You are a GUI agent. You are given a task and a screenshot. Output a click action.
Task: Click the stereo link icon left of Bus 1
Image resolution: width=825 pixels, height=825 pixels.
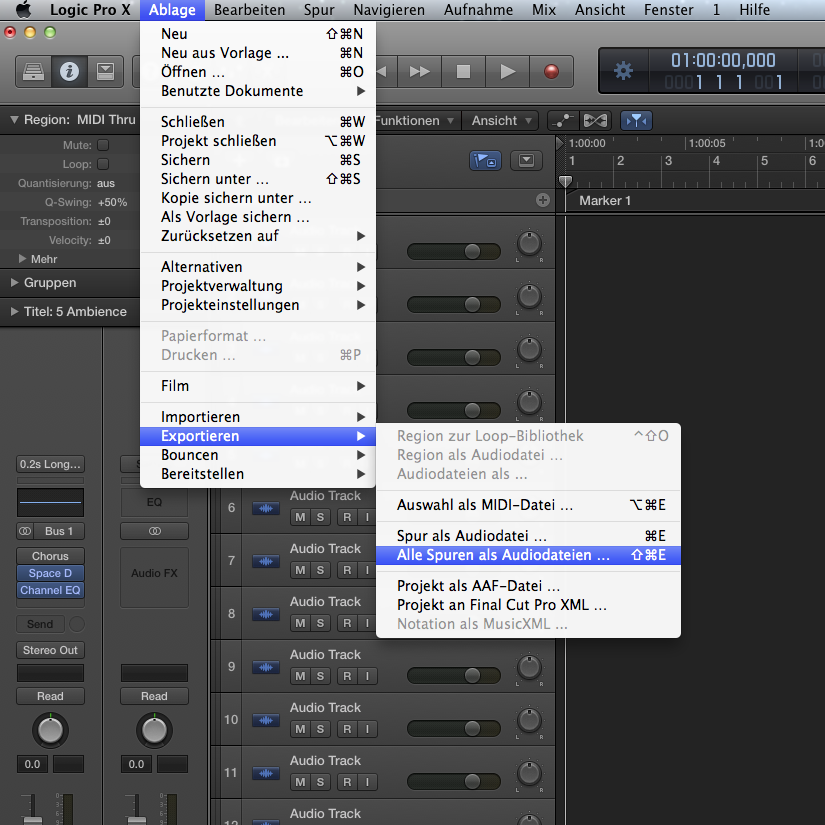(25, 531)
